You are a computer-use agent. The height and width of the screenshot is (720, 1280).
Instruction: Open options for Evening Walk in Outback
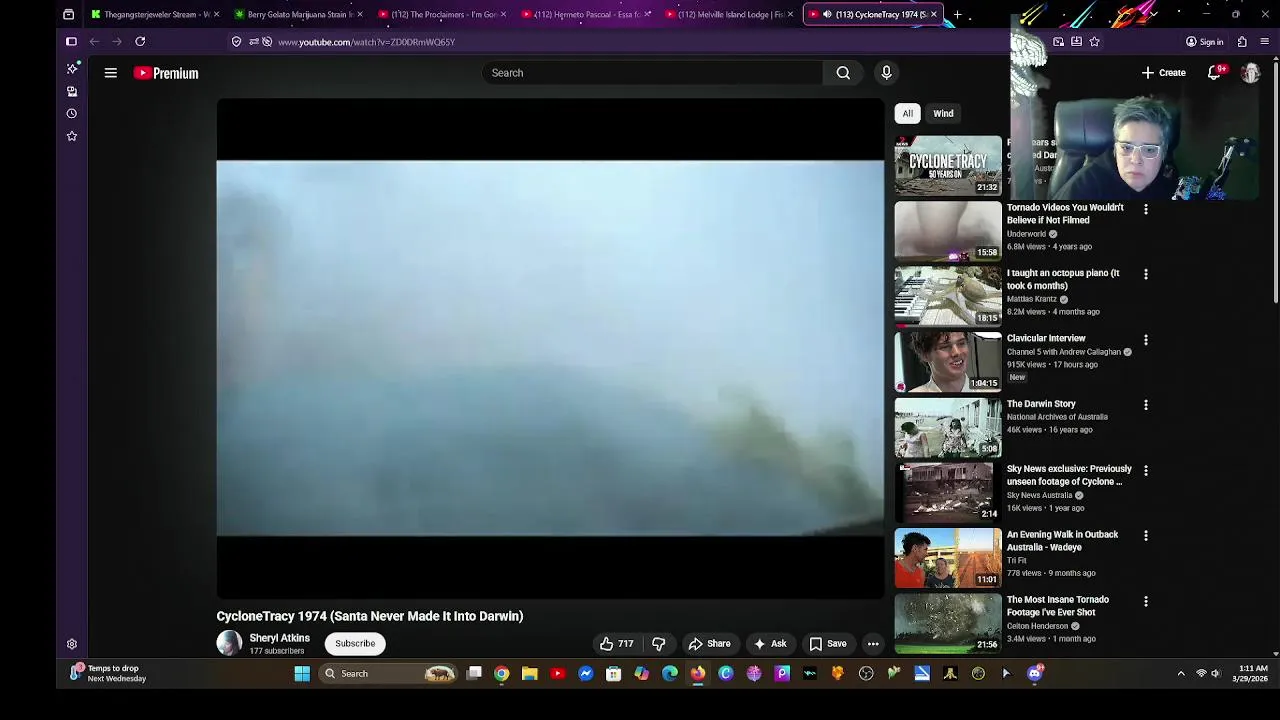tap(1146, 536)
